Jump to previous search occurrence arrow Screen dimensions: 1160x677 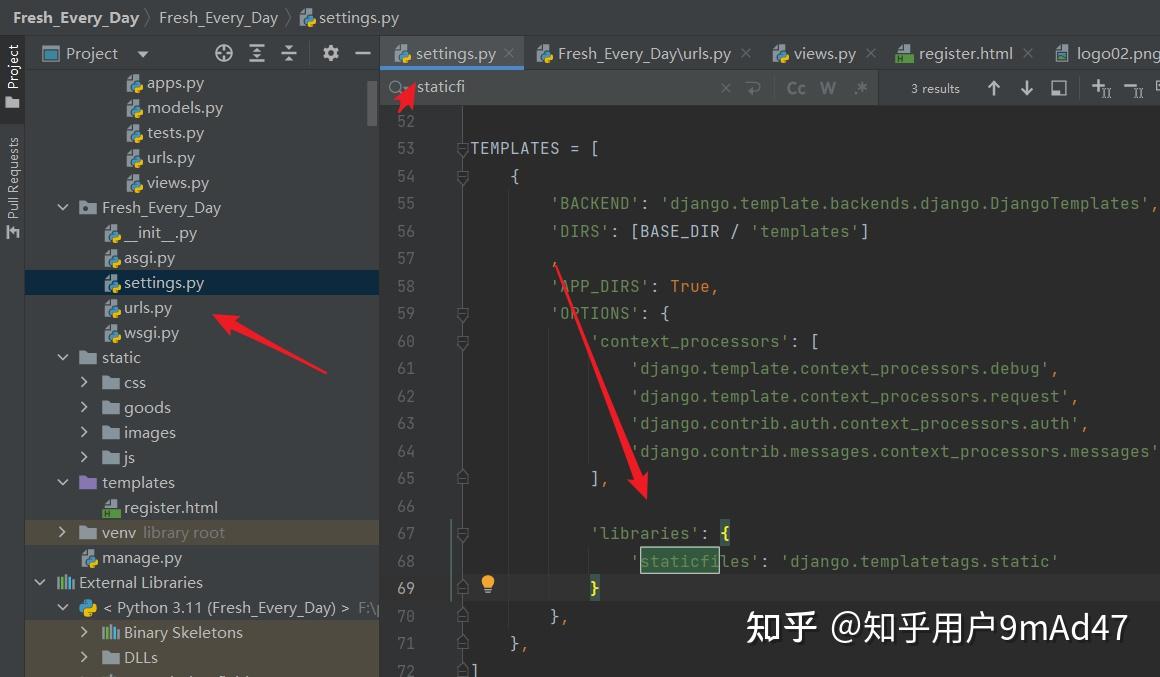click(994, 88)
